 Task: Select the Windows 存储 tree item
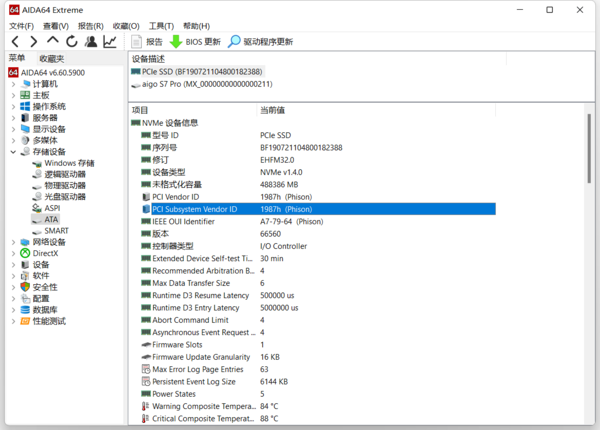click(x=64, y=163)
